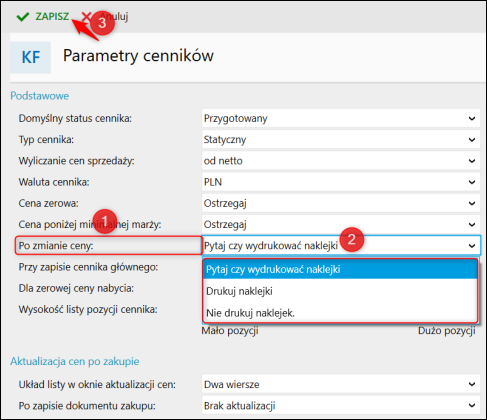This screenshot has width=487, height=420.
Task: Click the 'Mało pozycji' slider label
Action: tap(230, 331)
